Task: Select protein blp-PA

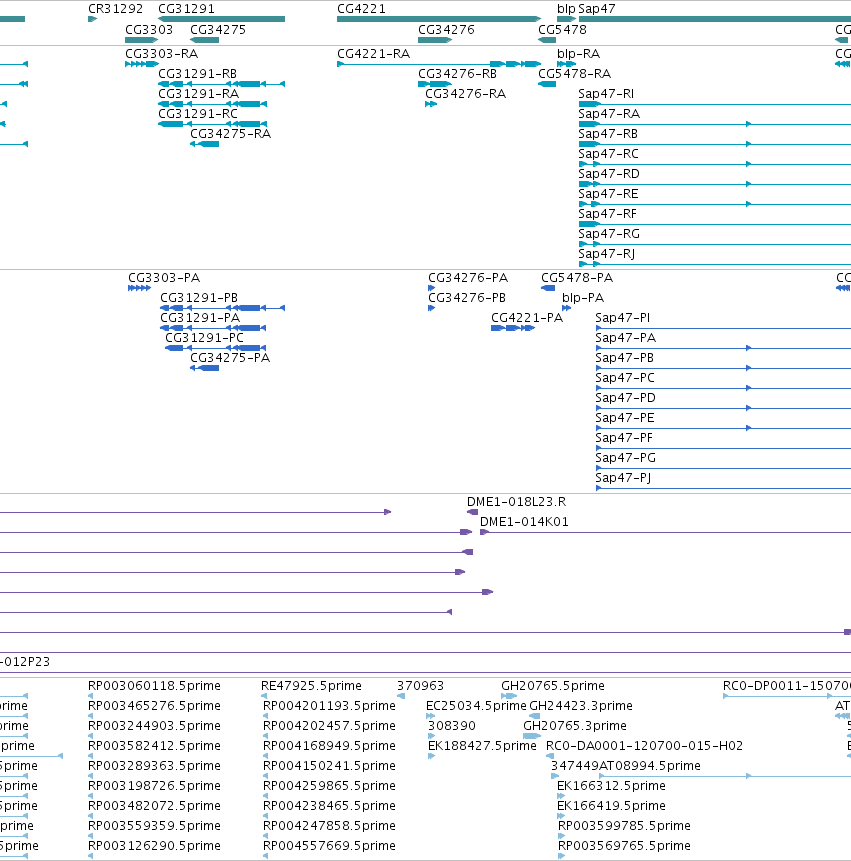Action: (583, 298)
